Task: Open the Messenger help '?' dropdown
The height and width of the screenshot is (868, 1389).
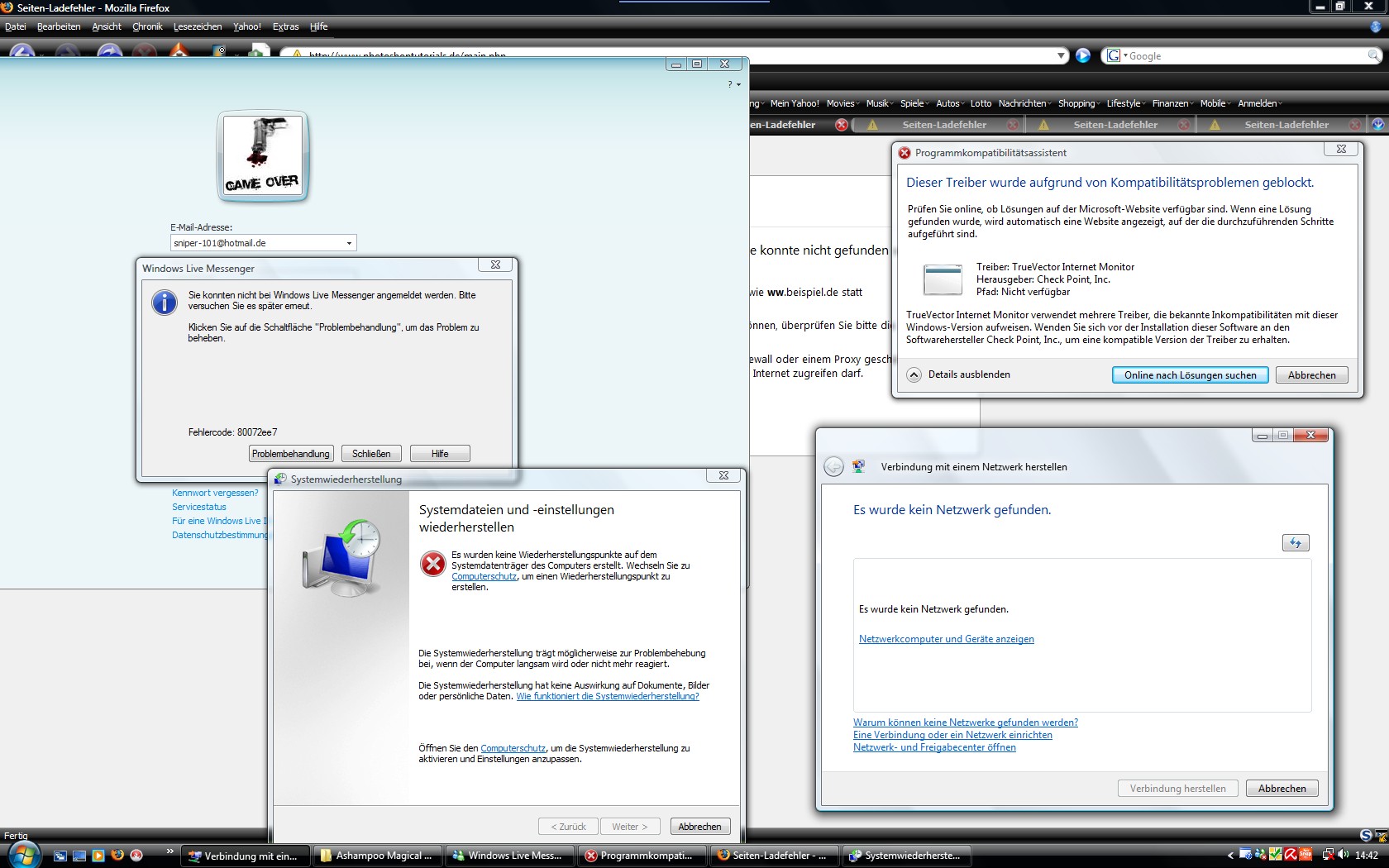Action: click(x=733, y=84)
